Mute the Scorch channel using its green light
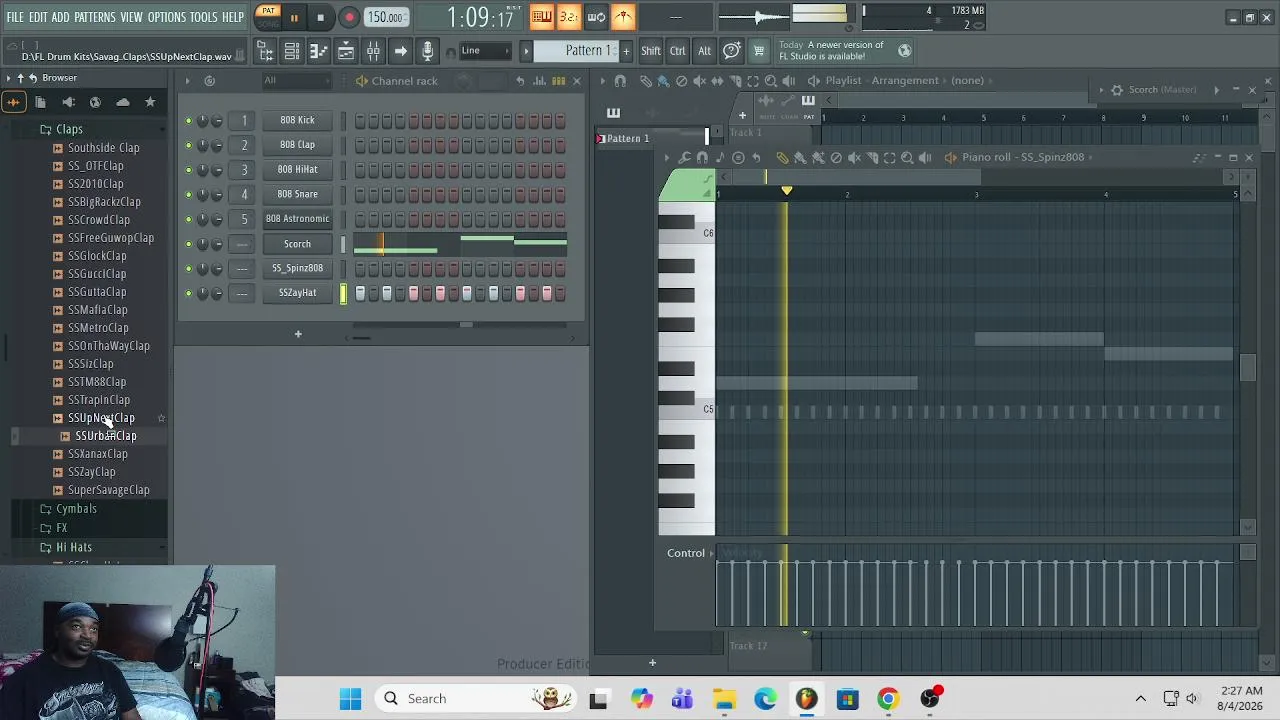Viewport: 1280px width, 720px height. click(x=188, y=244)
